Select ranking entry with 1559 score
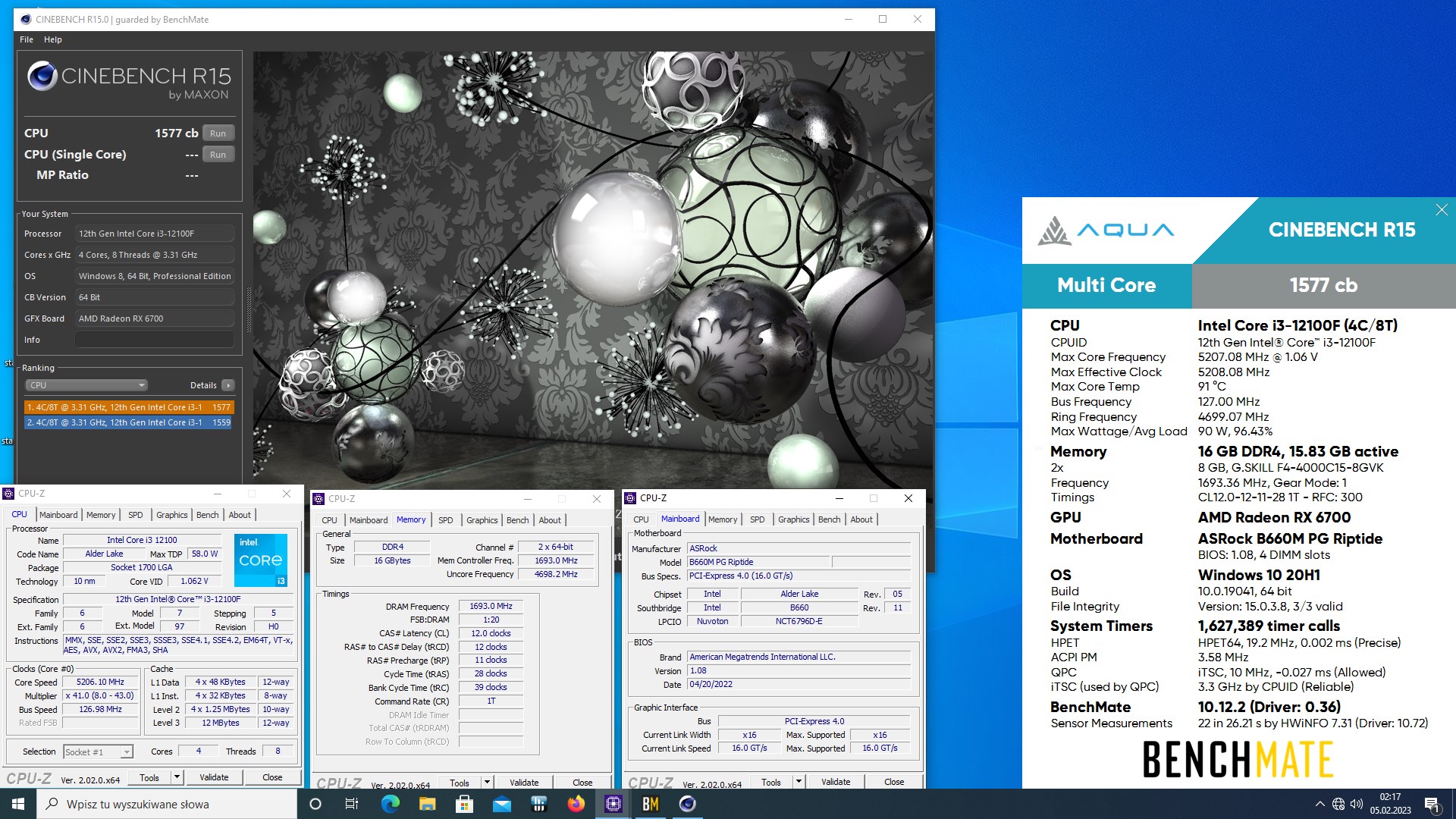 pyautogui.click(x=129, y=422)
